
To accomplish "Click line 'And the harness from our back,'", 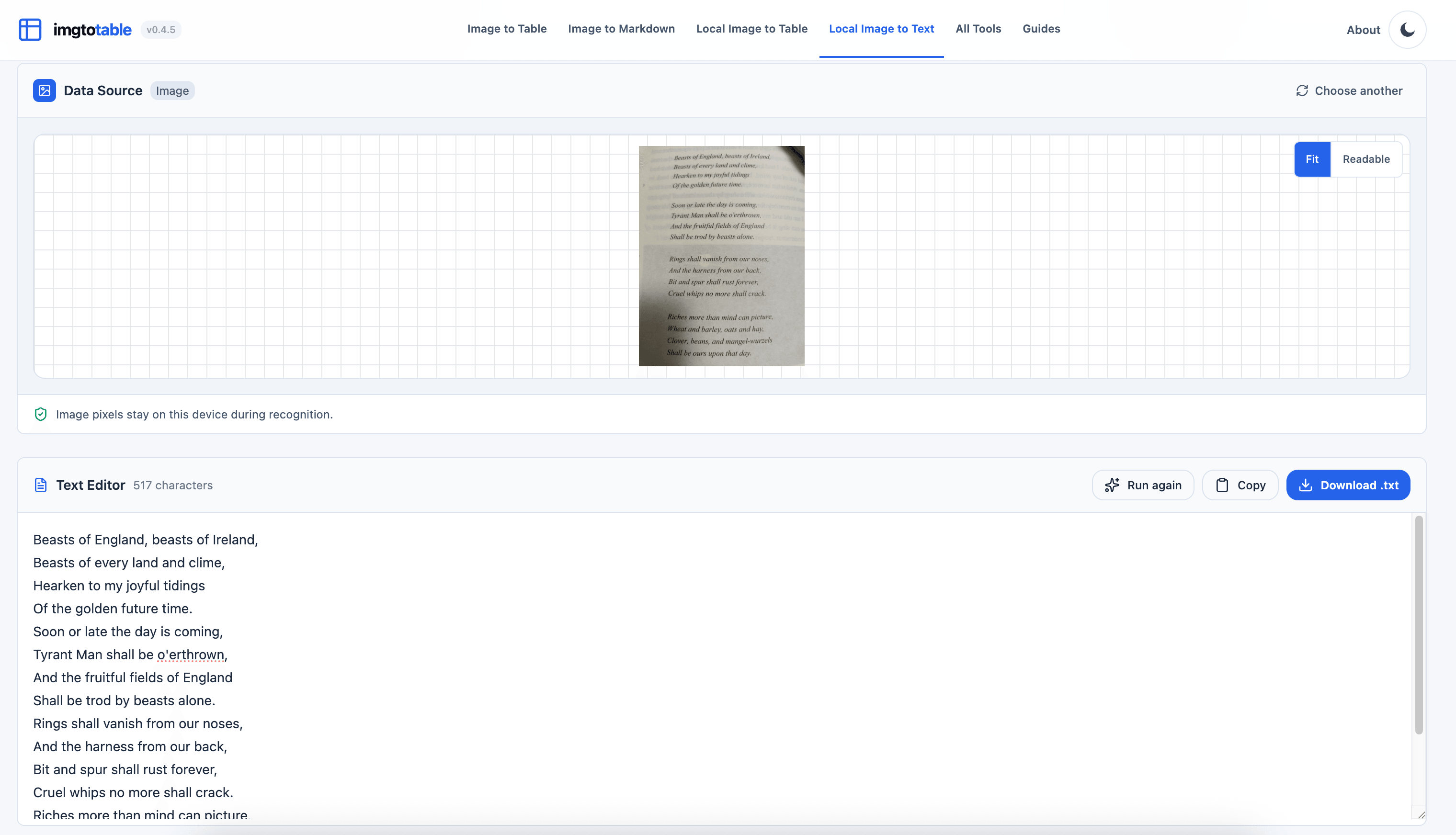I will pyautogui.click(x=130, y=746).
